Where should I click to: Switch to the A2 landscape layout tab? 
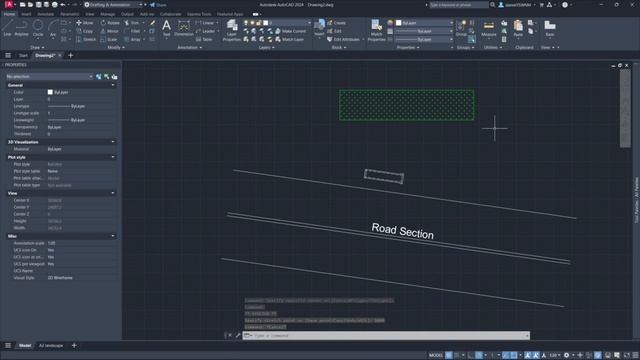[x=51, y=345]
